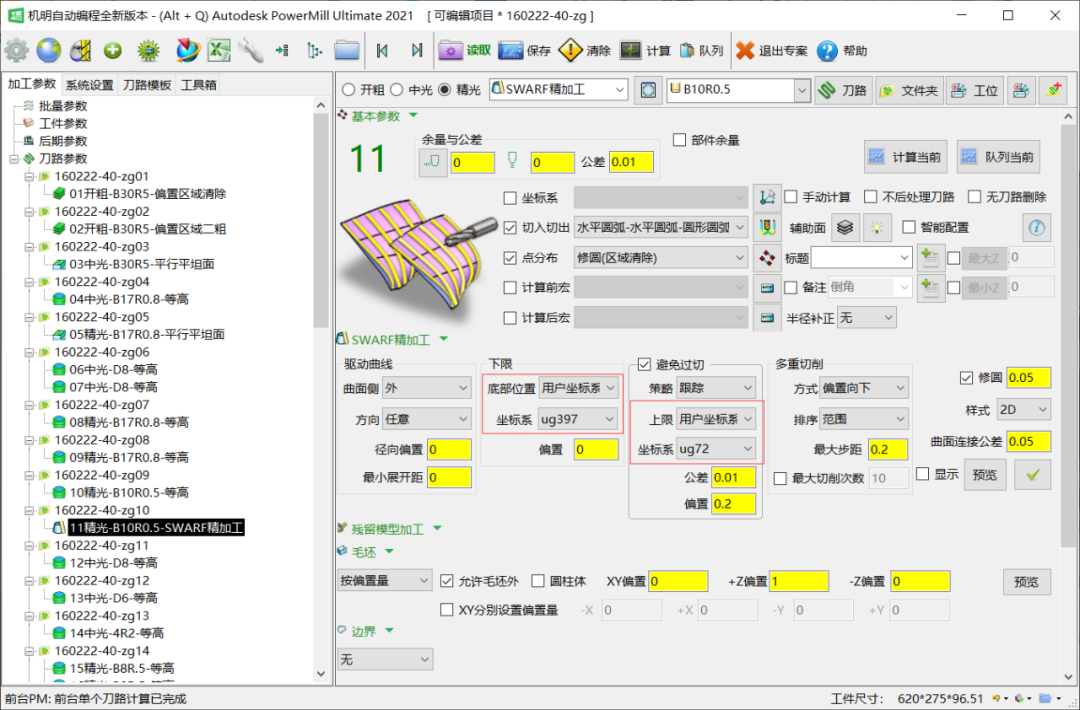Open the 工具箱 tab

[x=198, y=85]
